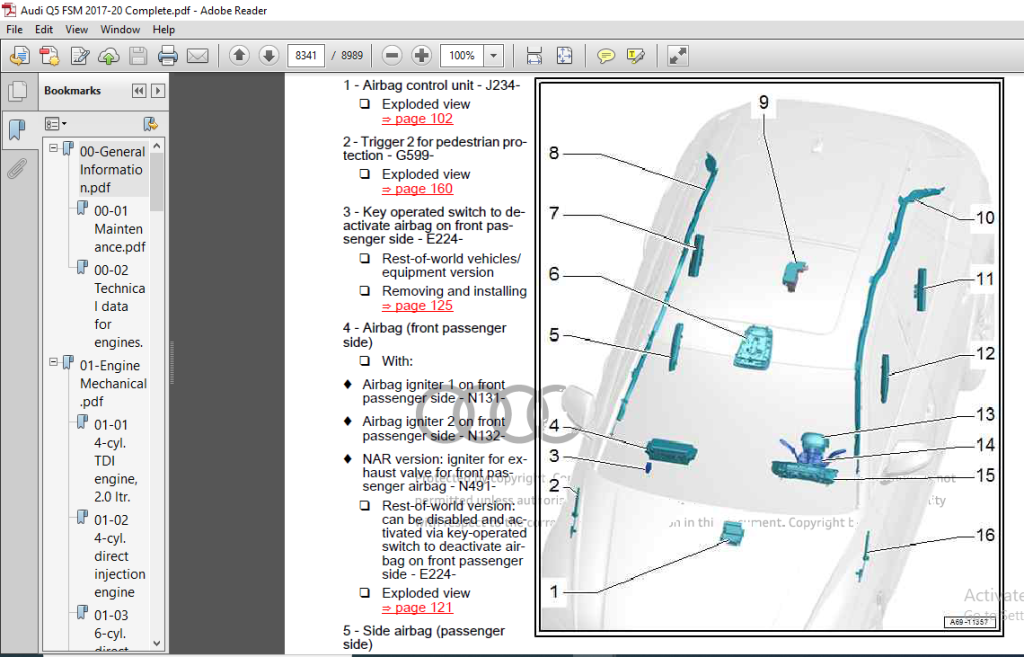Click the find current bookmark icon
1024x657 pixels.
(x=150, y=124)
